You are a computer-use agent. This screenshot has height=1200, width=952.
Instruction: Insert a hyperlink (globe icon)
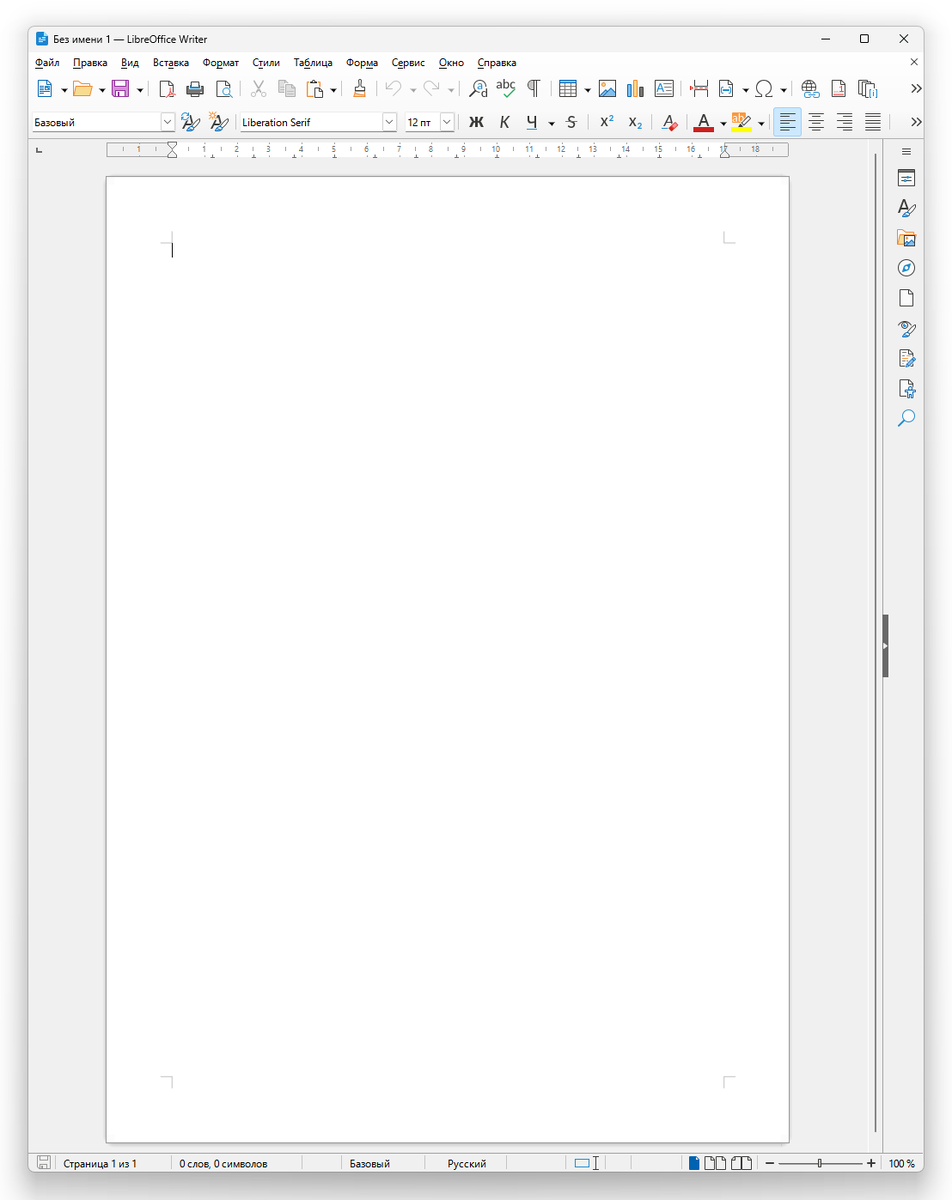tap(810, 89)
